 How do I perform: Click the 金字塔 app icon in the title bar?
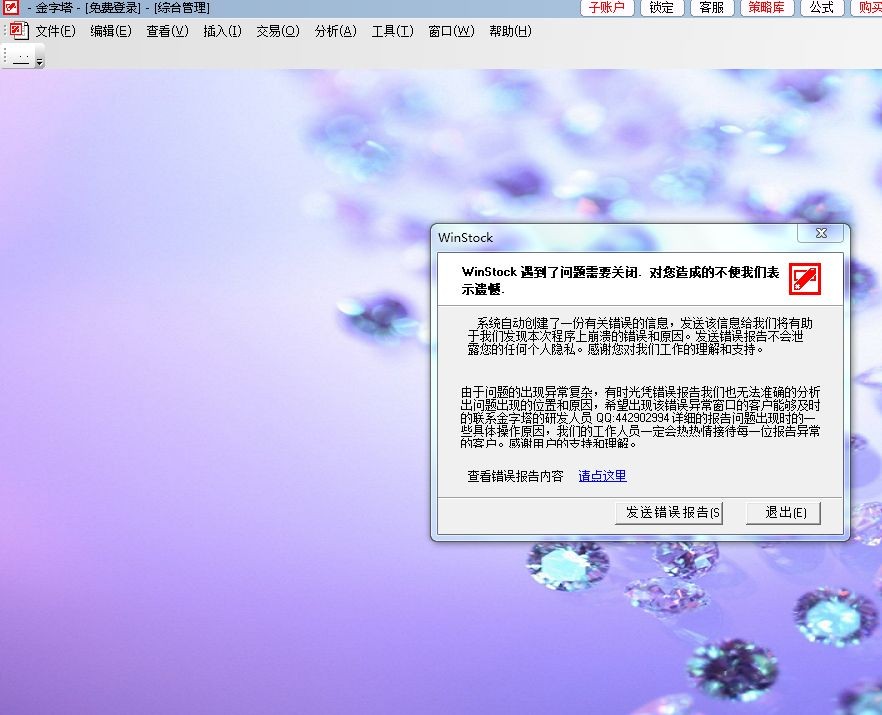point(10,8)
